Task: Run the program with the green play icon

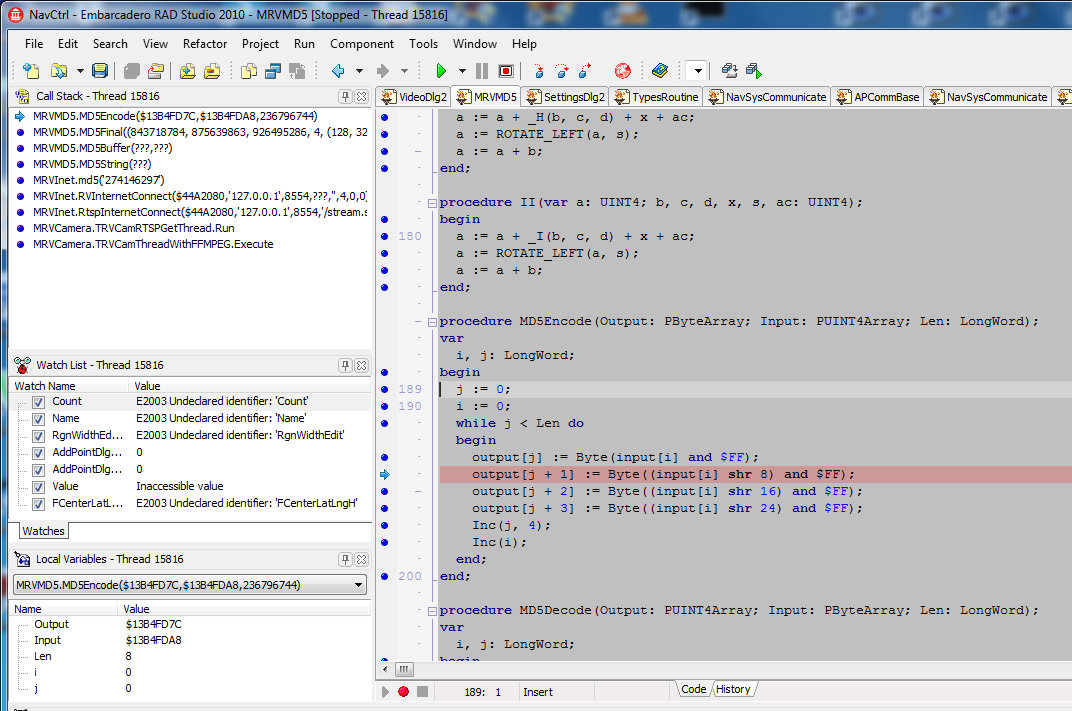Action: click(x=442, y=71)
